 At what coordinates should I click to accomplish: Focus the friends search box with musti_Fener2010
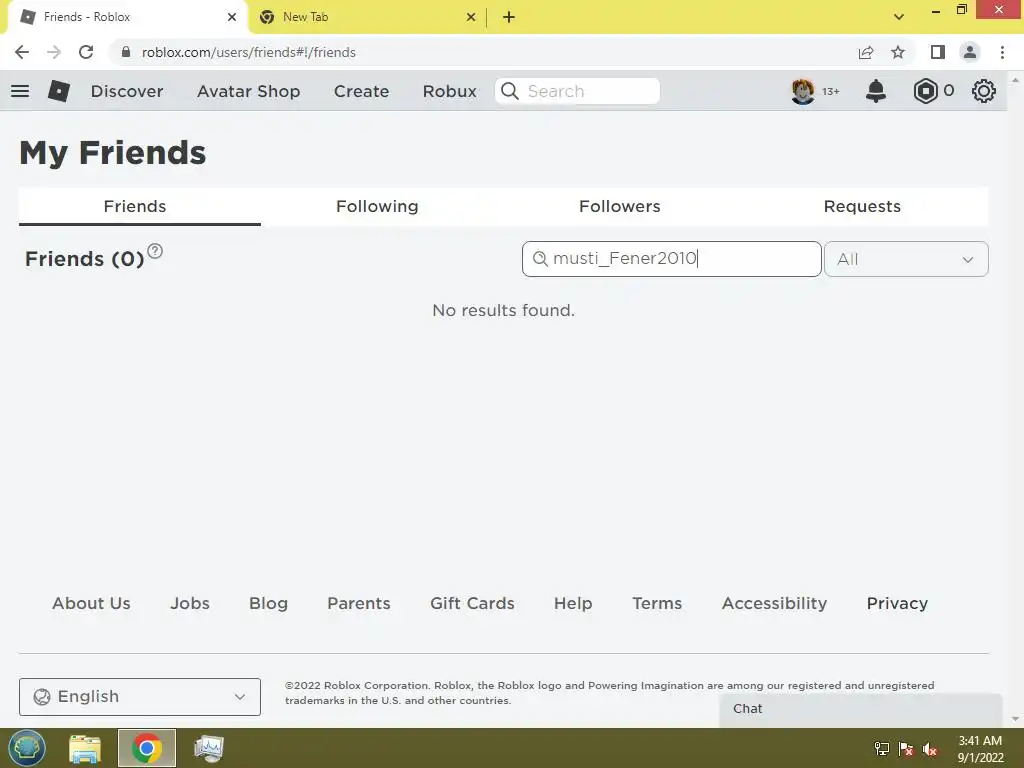click(x=671, y=259)
